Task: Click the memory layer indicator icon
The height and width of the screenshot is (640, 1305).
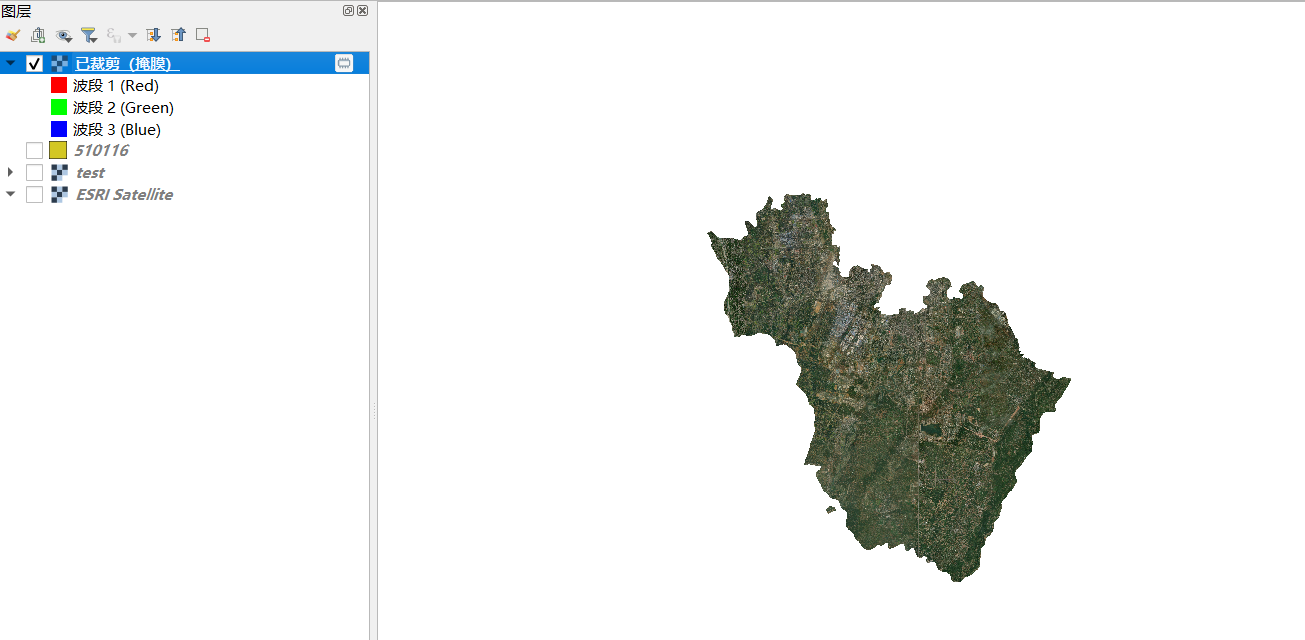Action: [344, 63]
